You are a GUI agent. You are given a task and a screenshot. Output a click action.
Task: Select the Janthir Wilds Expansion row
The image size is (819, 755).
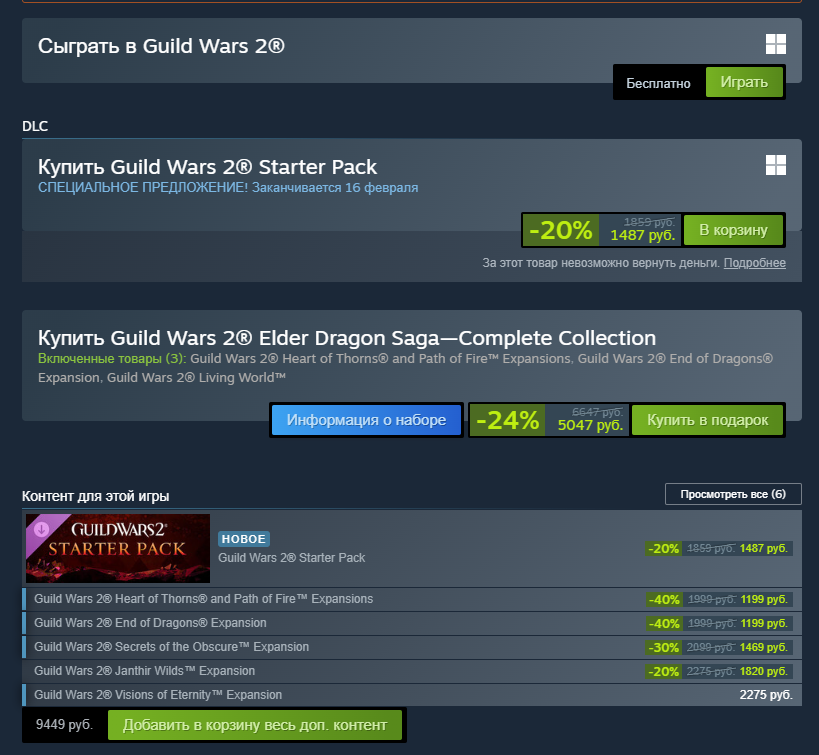click(412, 671)
